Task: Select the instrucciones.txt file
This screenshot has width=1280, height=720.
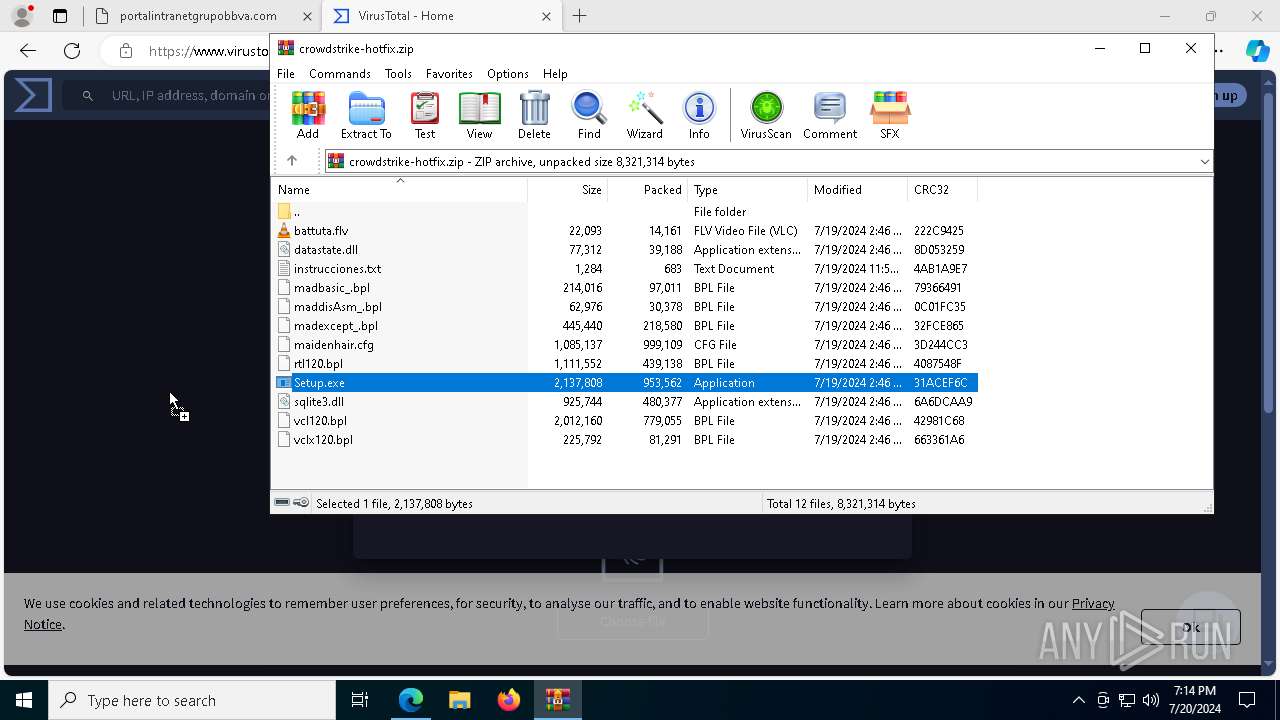Action: (626, 269)
